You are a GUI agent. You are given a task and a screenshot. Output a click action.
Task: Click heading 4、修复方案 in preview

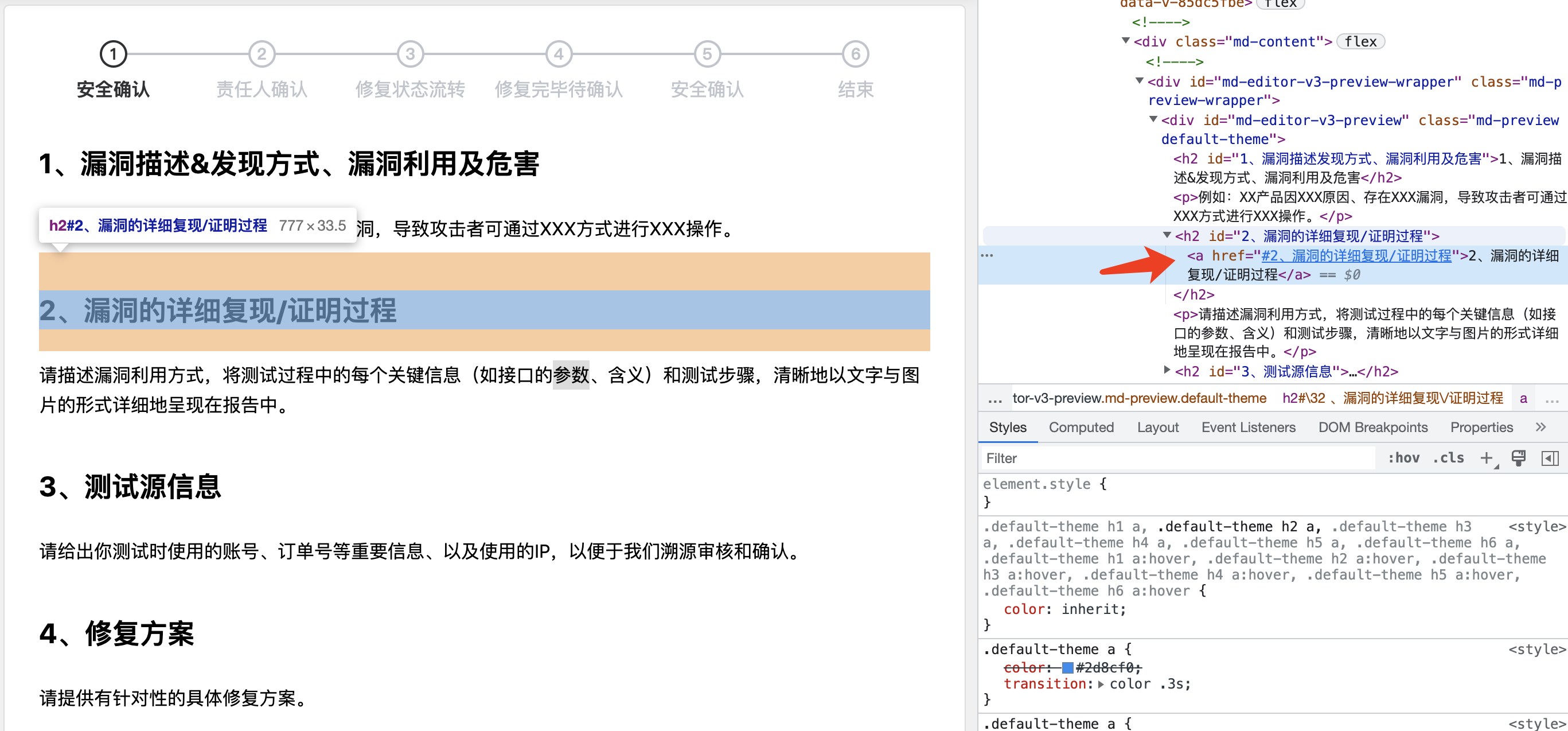(x=116, y=633)
